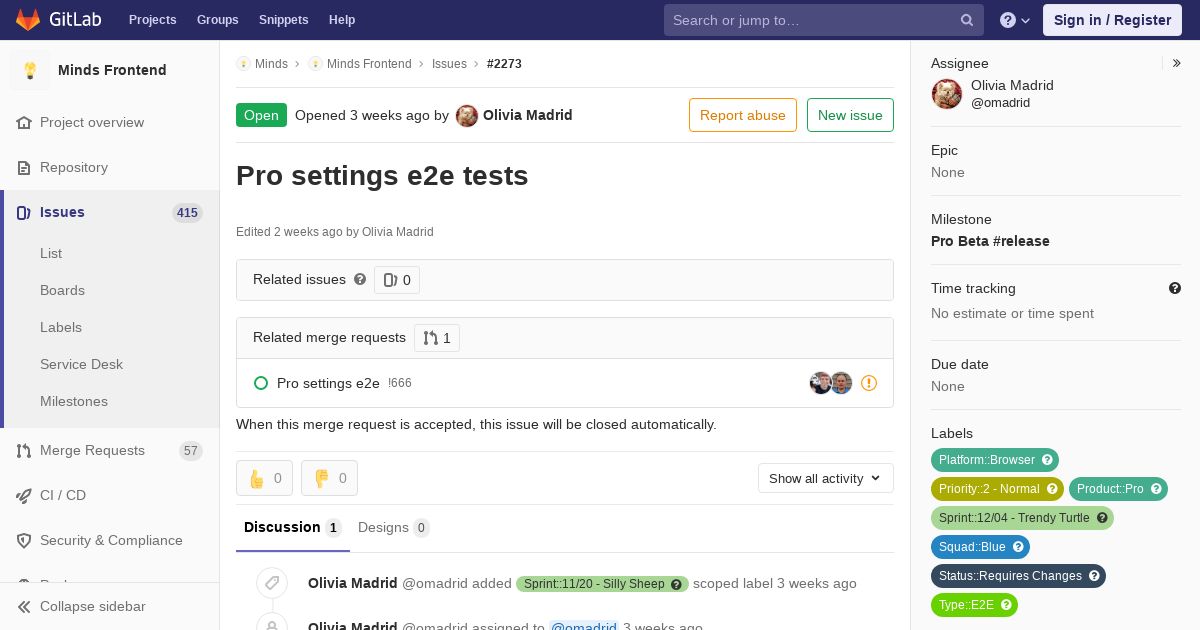Click the label tag icon in the activity feed
The width and height of the screenshot is (1200, 630).
(272, 583)
